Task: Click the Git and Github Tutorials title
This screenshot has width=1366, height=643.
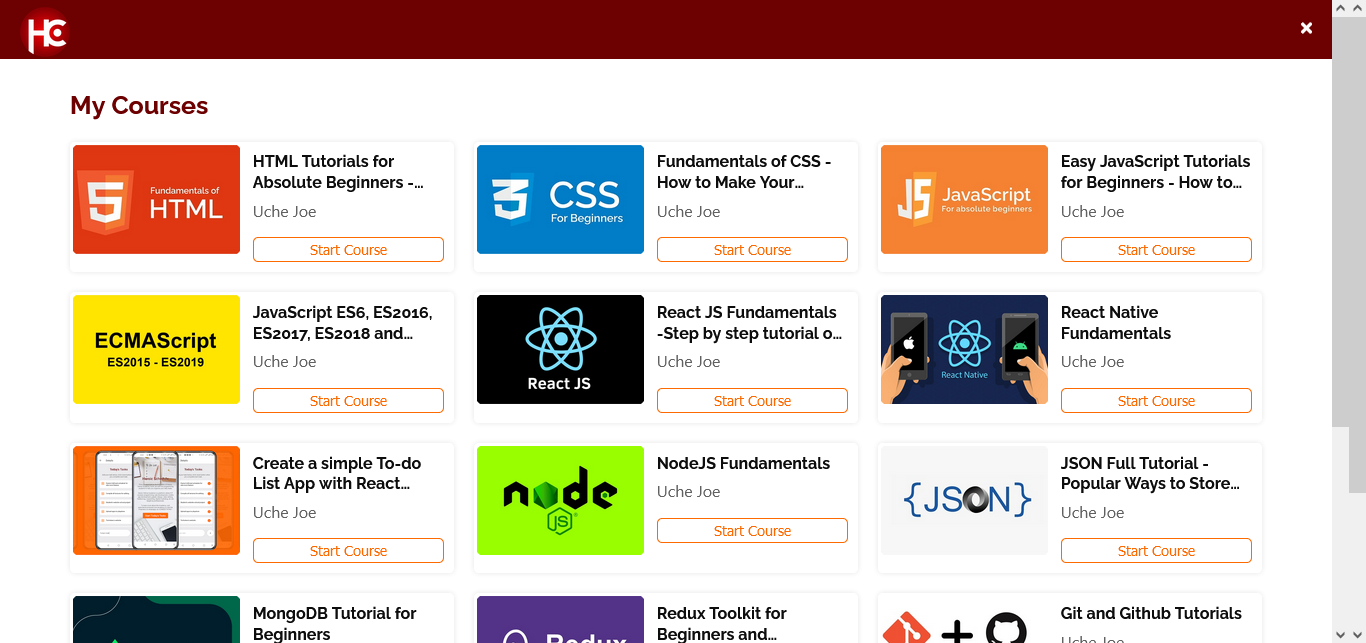Action: [1151, 613]
